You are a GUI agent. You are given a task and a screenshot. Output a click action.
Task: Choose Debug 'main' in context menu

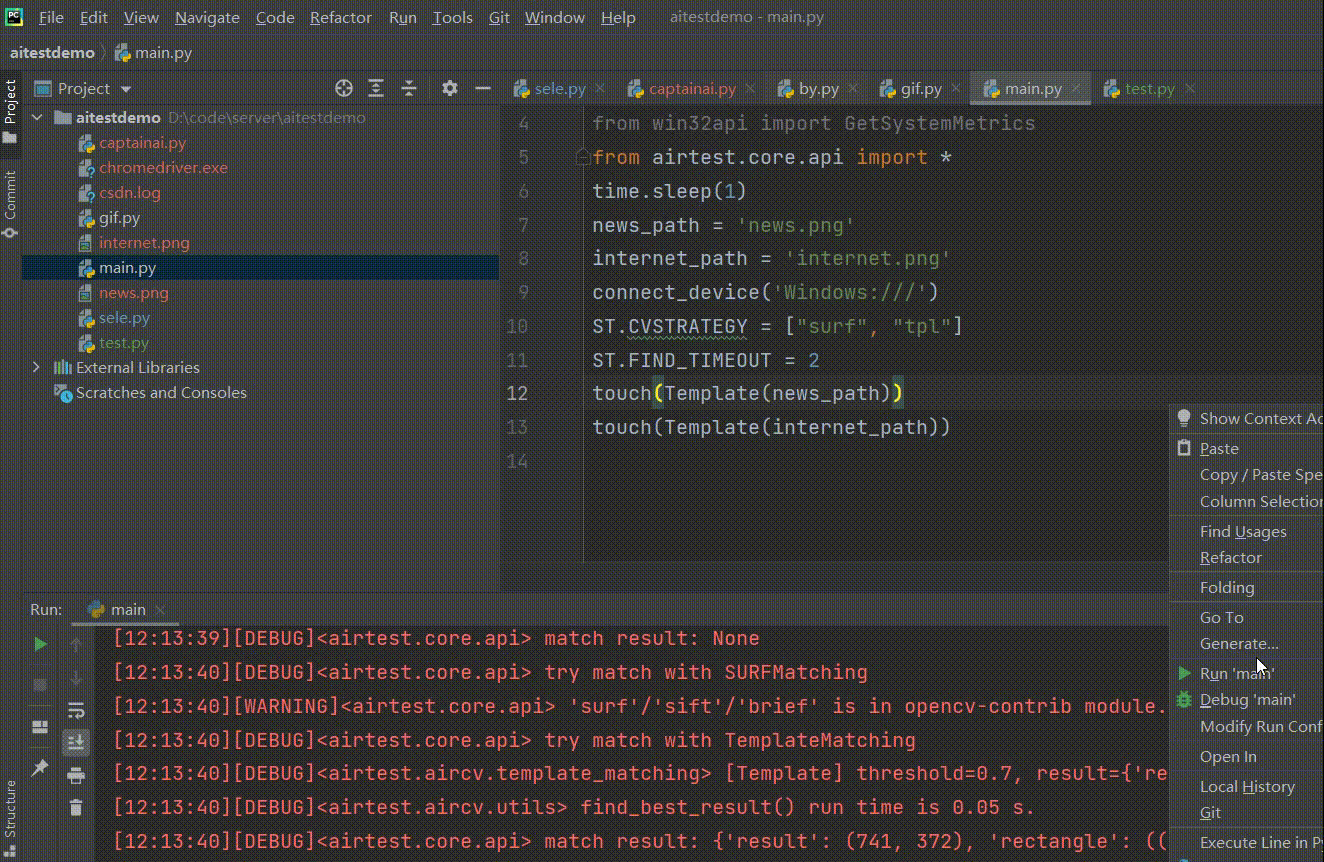point(1246,700)
